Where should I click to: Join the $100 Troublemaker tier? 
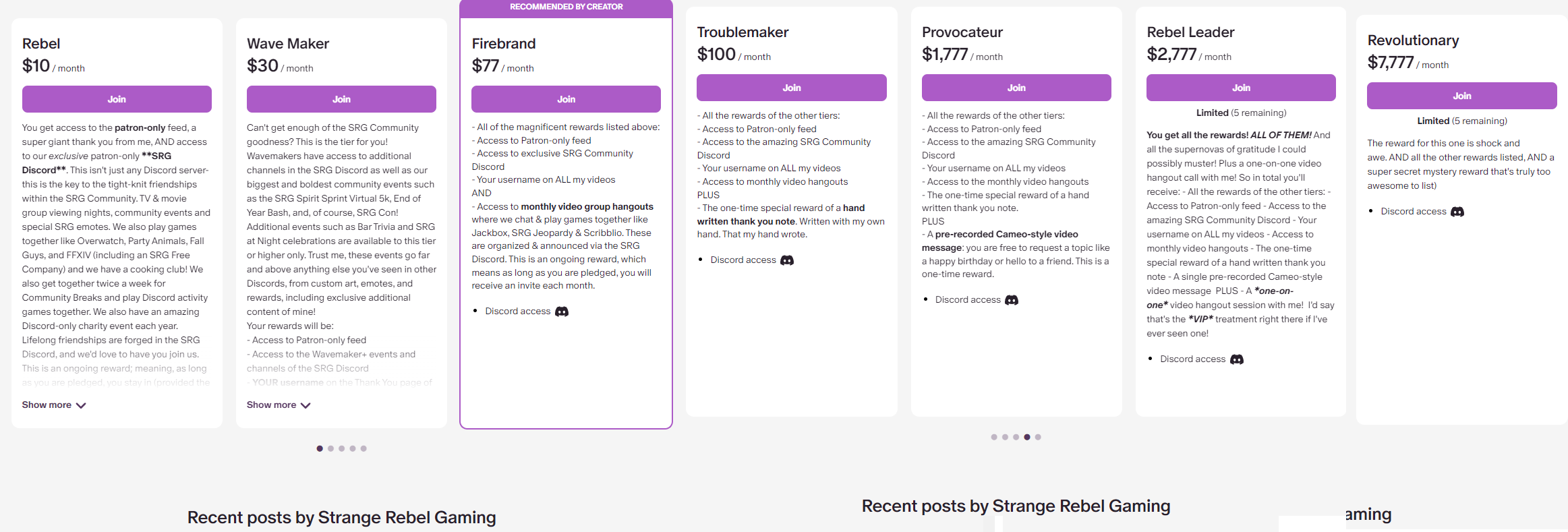tap(791, 88)
